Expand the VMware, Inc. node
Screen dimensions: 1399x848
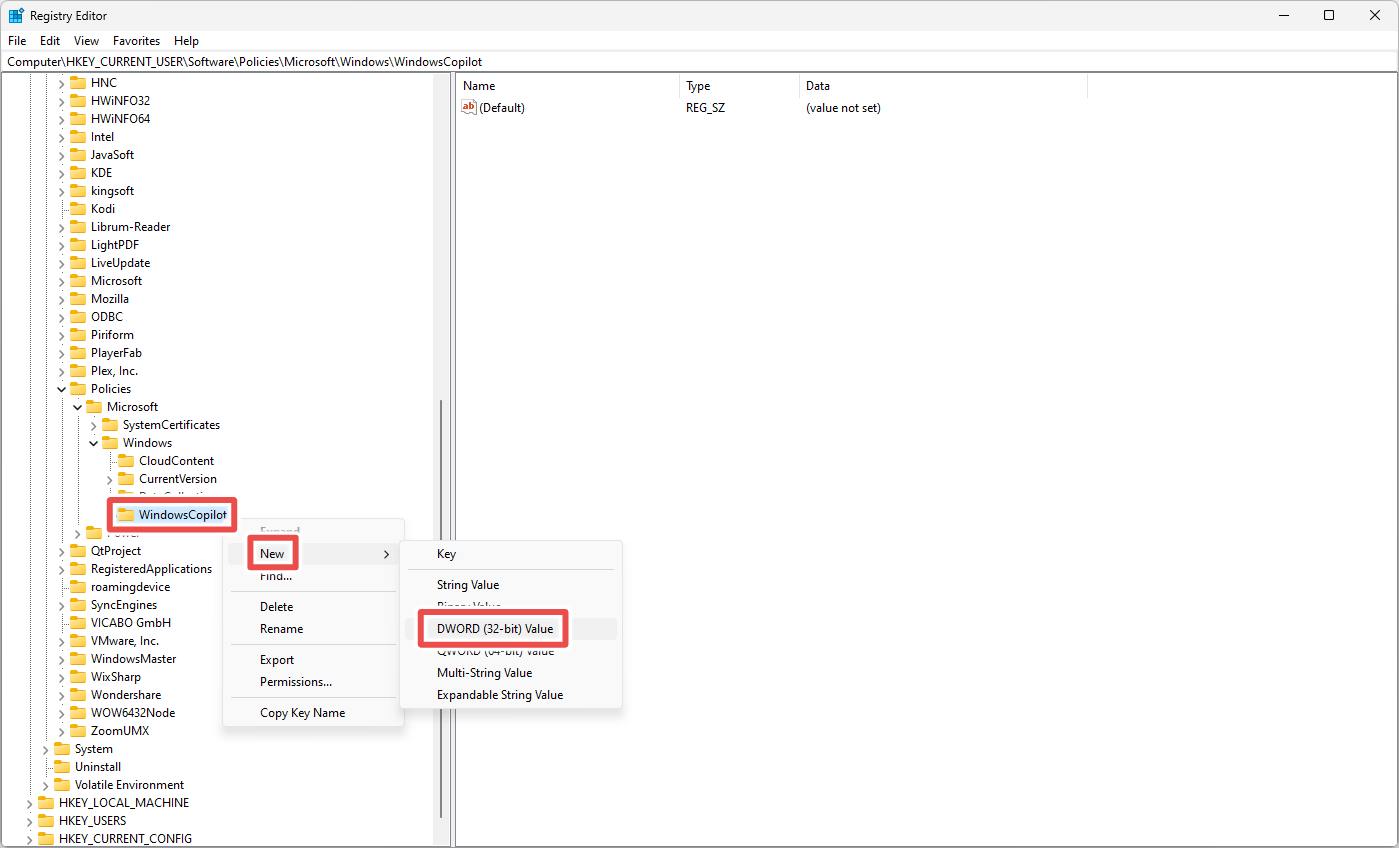pyautogui.click(x=61, y=641)
